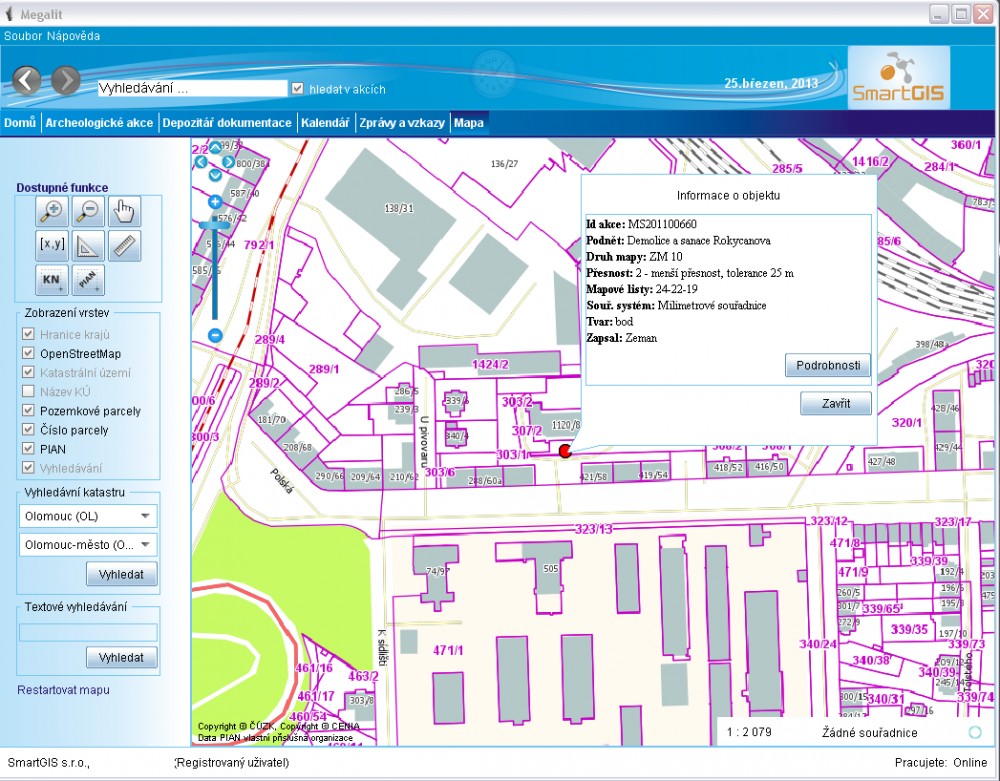Viewport: 1000px width, 781px height.
Task: Click the [x,y] coordinates tool
Action: coord(52,244)
